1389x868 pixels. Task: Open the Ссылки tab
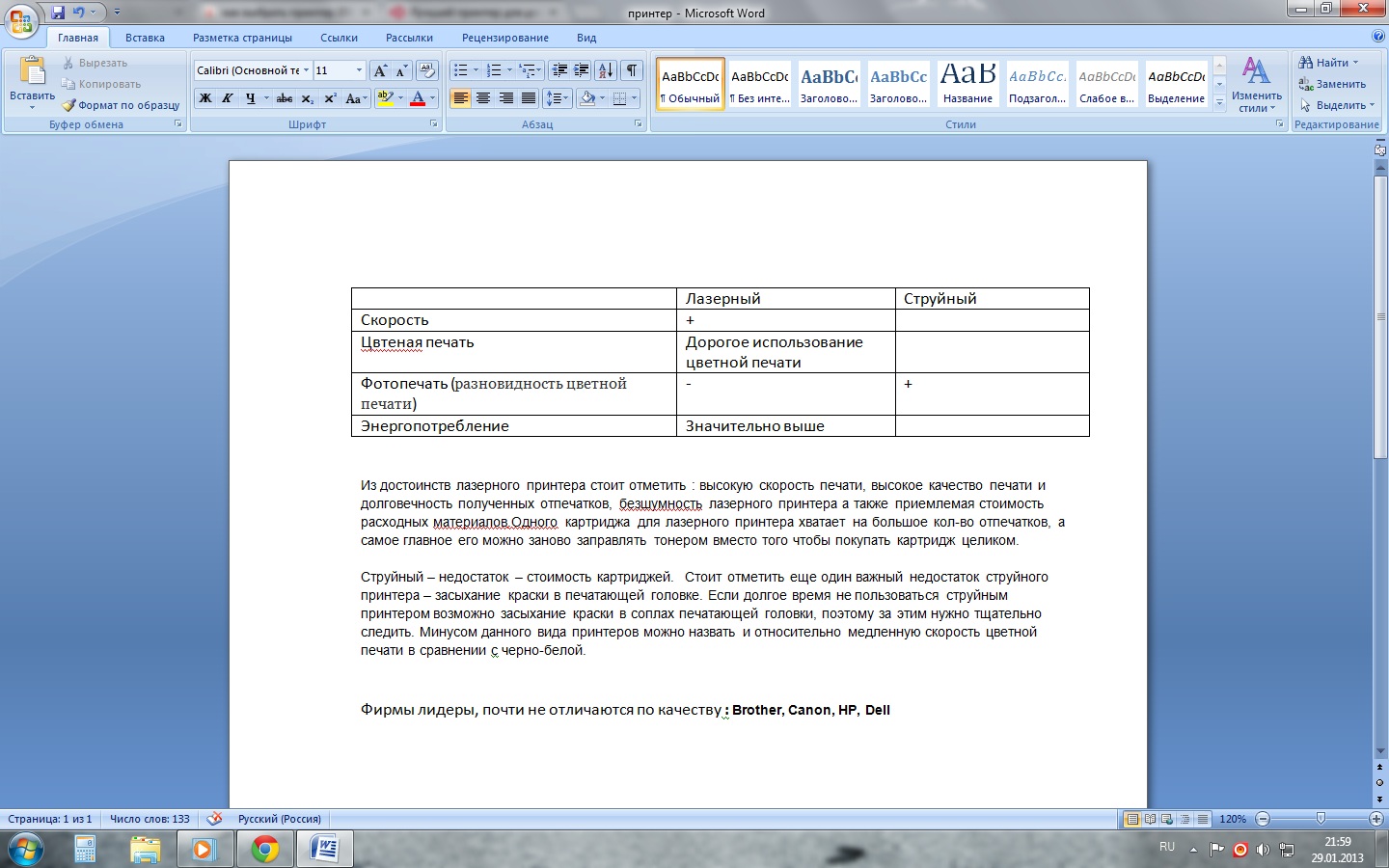click(x=339, y=38)
